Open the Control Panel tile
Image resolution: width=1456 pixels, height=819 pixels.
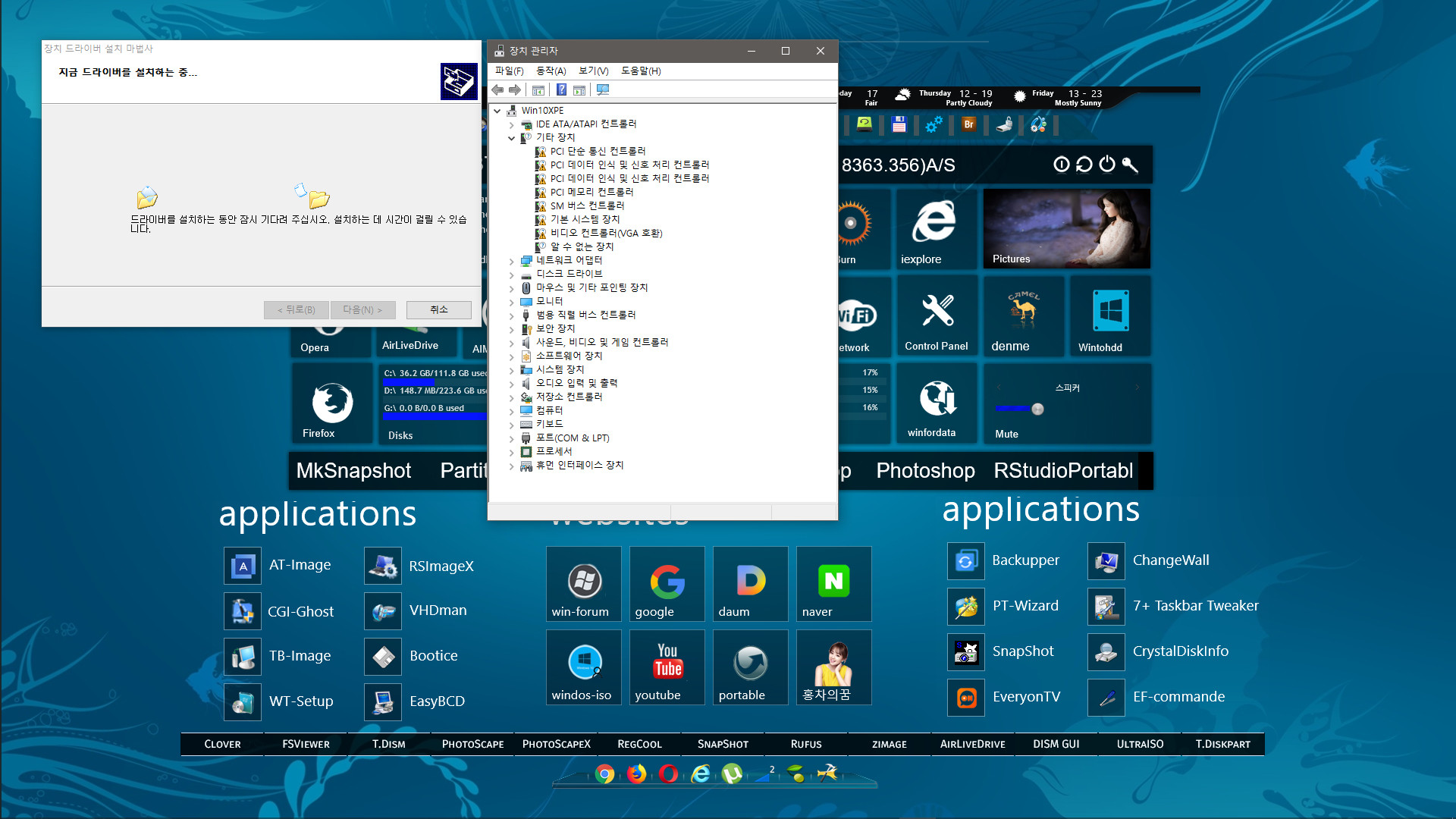937,315
